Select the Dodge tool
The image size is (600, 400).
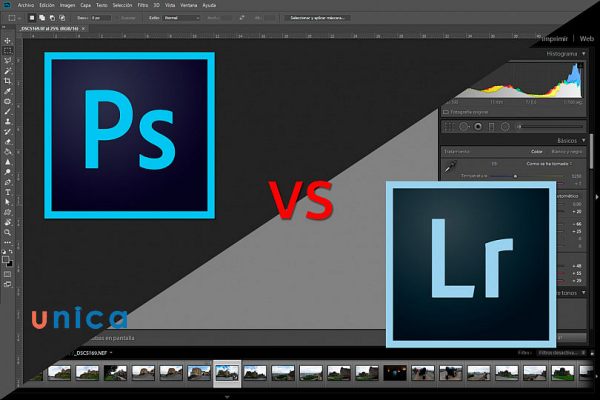click(8, 172)
